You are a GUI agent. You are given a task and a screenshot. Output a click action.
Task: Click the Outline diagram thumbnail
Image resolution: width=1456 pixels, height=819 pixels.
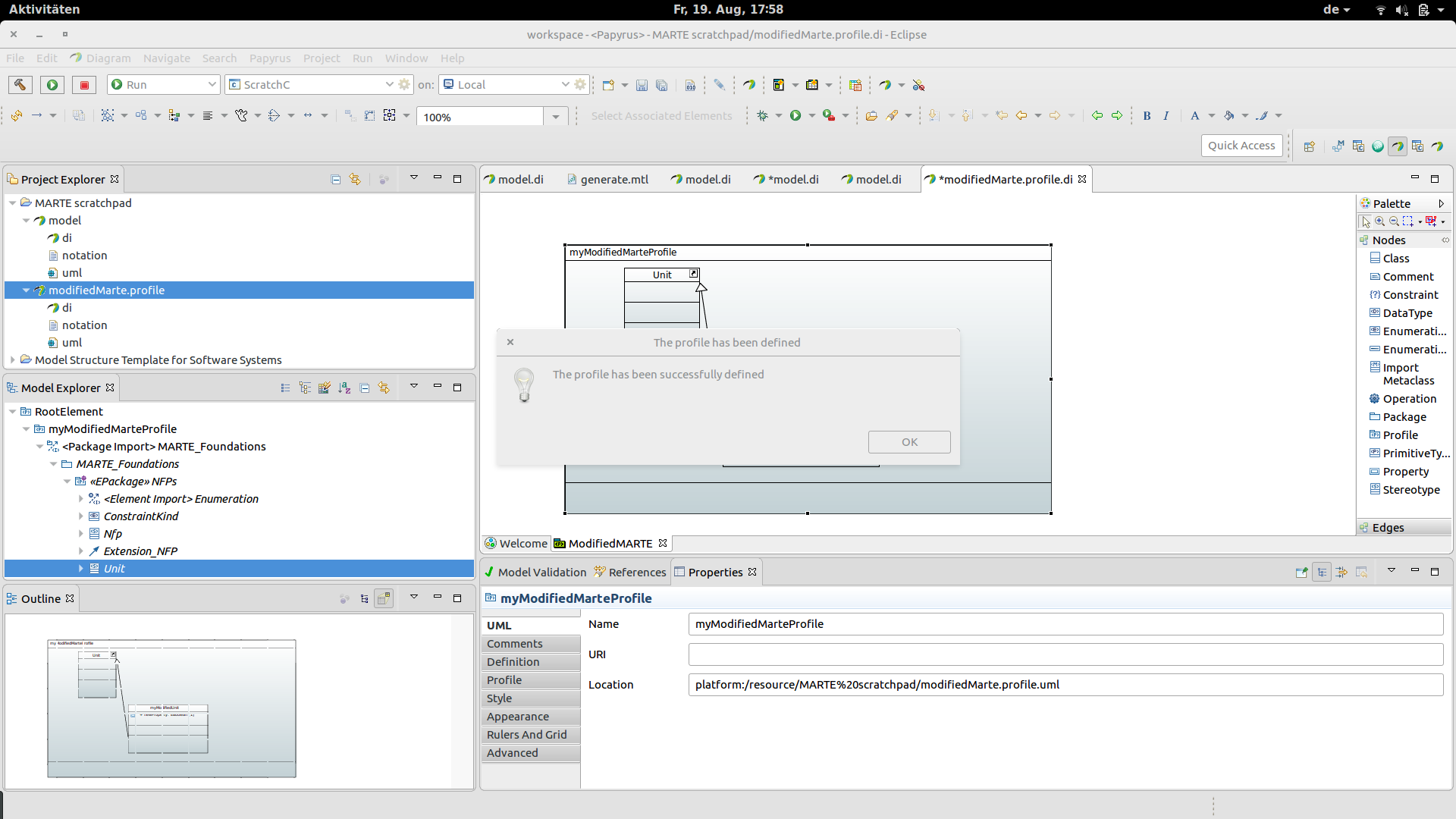click(x=171, y=708)
